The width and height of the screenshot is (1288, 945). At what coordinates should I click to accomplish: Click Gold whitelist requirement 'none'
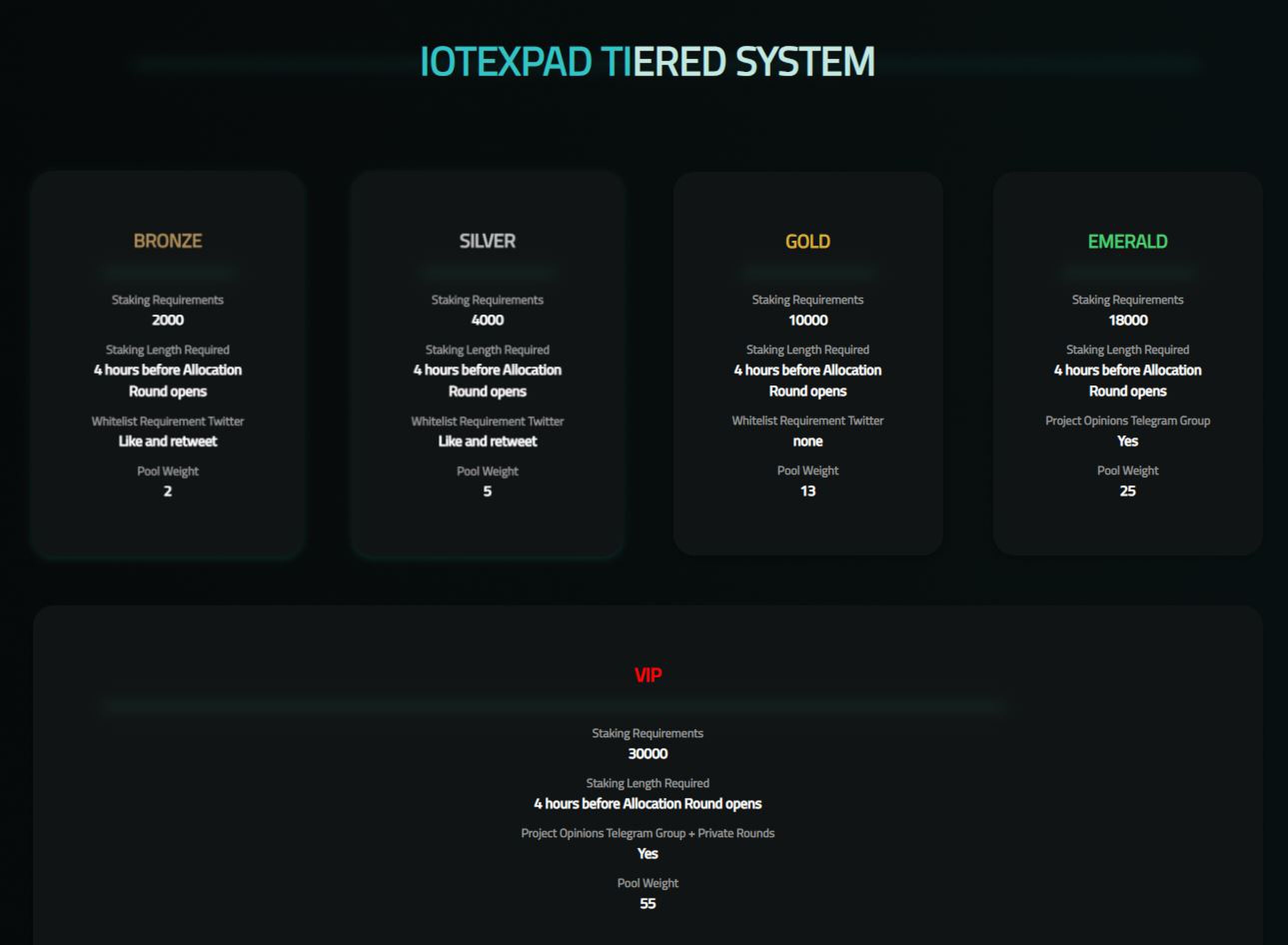(x=808, y=441)
